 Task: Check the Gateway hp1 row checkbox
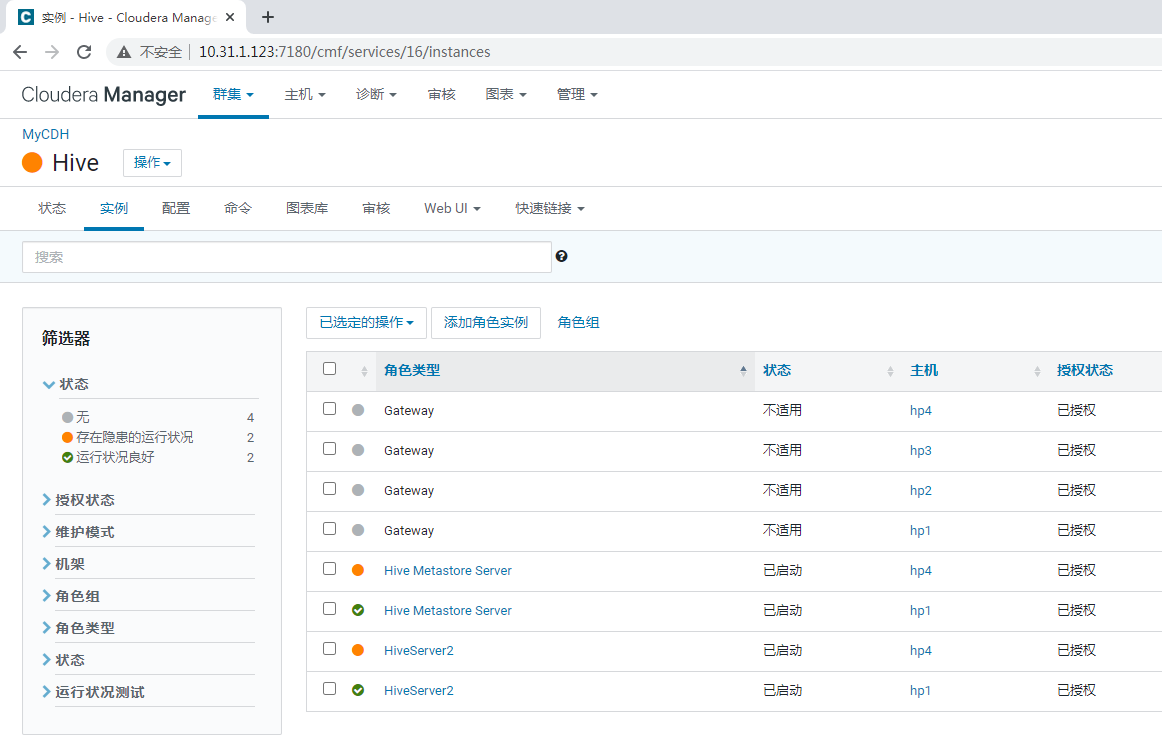[x=330, y=528]
